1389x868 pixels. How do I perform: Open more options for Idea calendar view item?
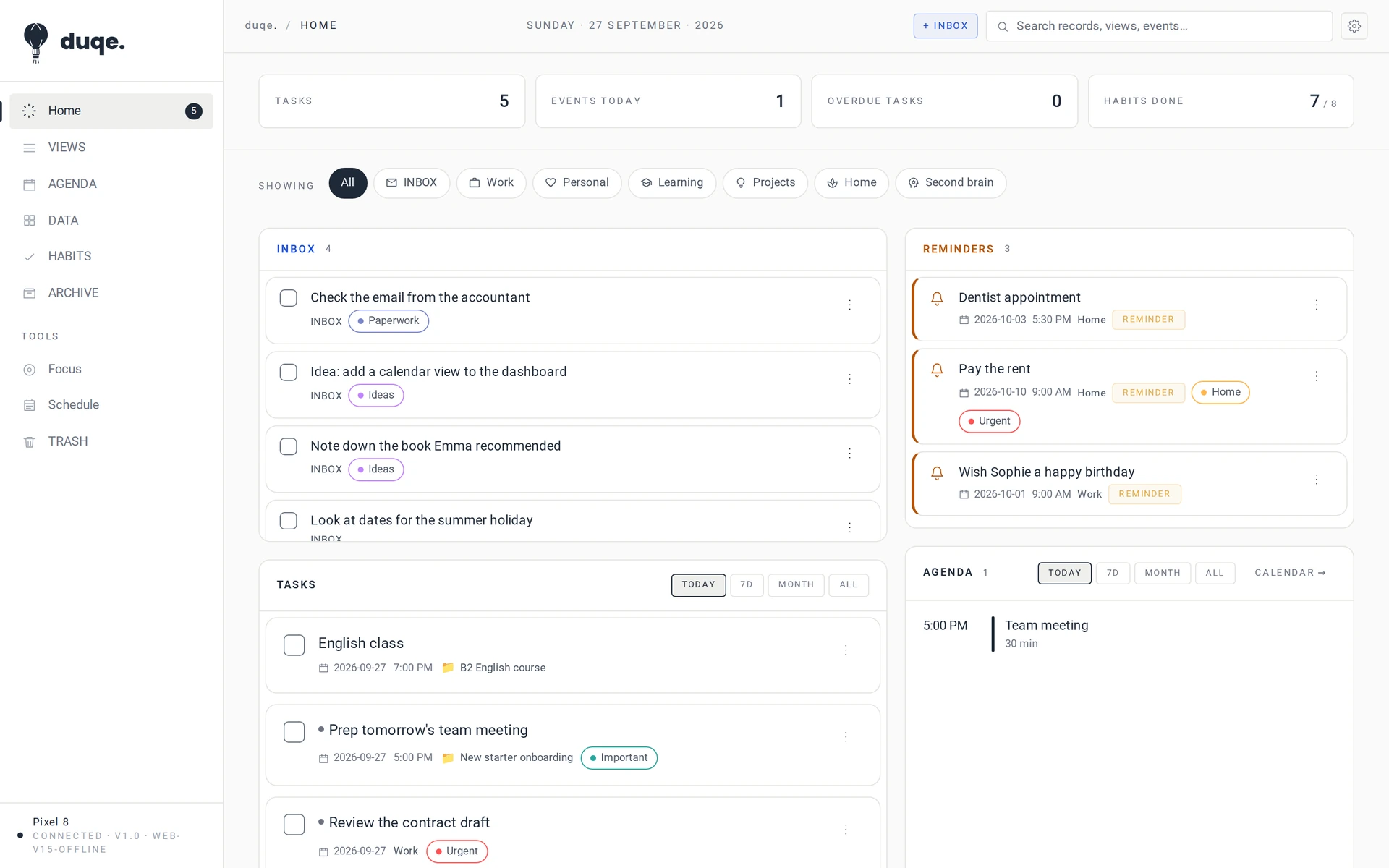[849, 379]
